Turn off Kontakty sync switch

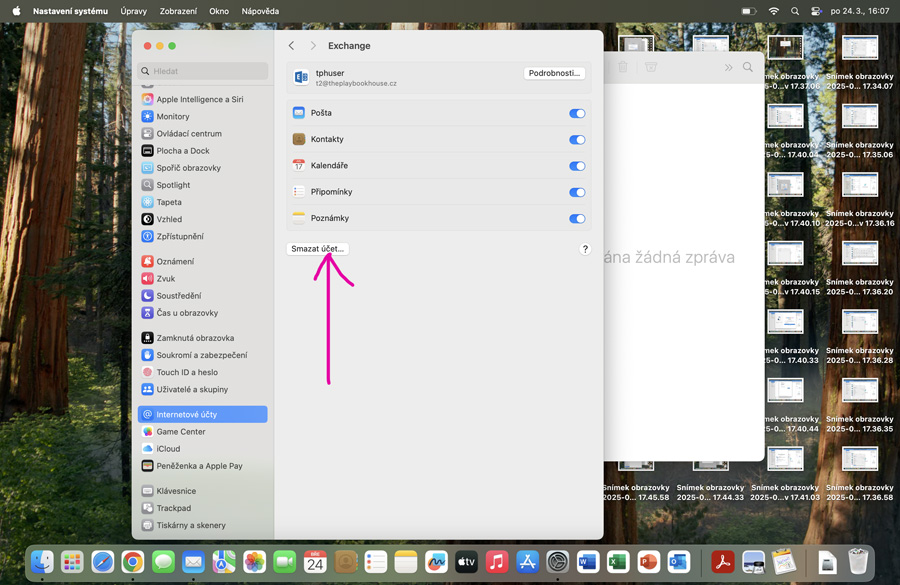coord(577,139)
